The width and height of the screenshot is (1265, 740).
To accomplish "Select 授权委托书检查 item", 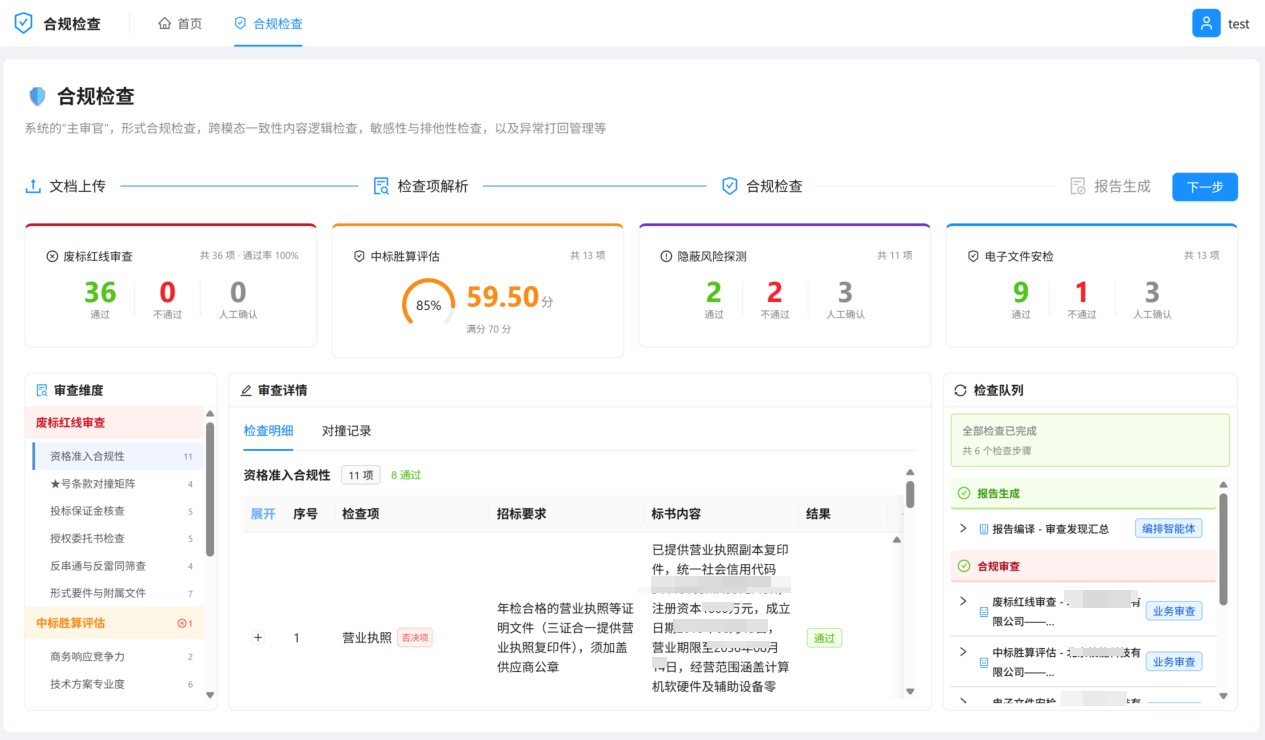I will point(117,538).
